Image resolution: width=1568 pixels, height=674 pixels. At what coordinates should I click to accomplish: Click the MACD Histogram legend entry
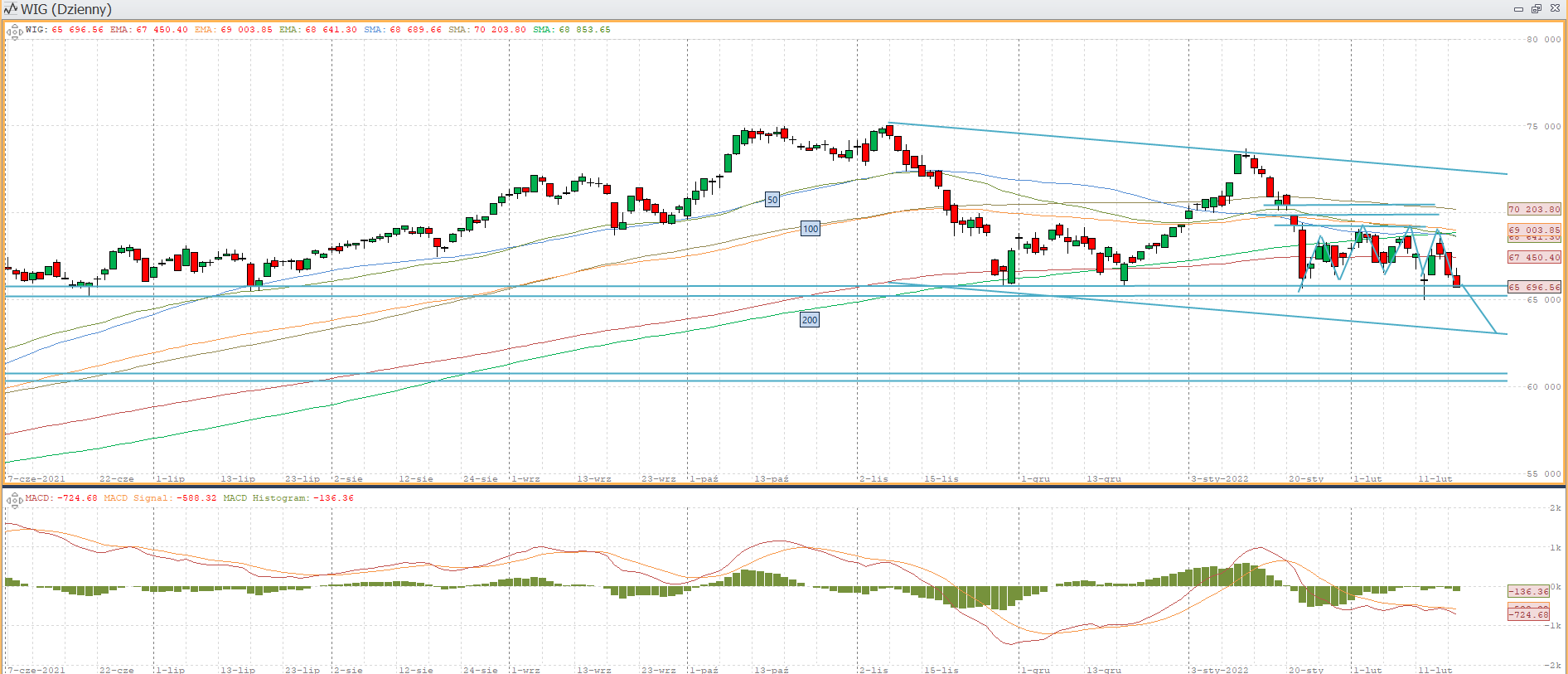(x=288, y=498)
